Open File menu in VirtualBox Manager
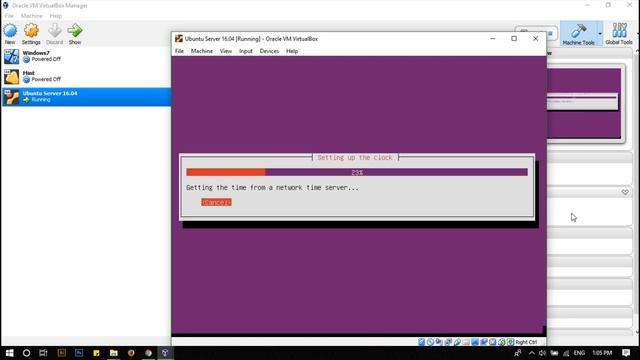Image resolution: width=640 pixels, height=360 pixels. [x=9, y=16]
